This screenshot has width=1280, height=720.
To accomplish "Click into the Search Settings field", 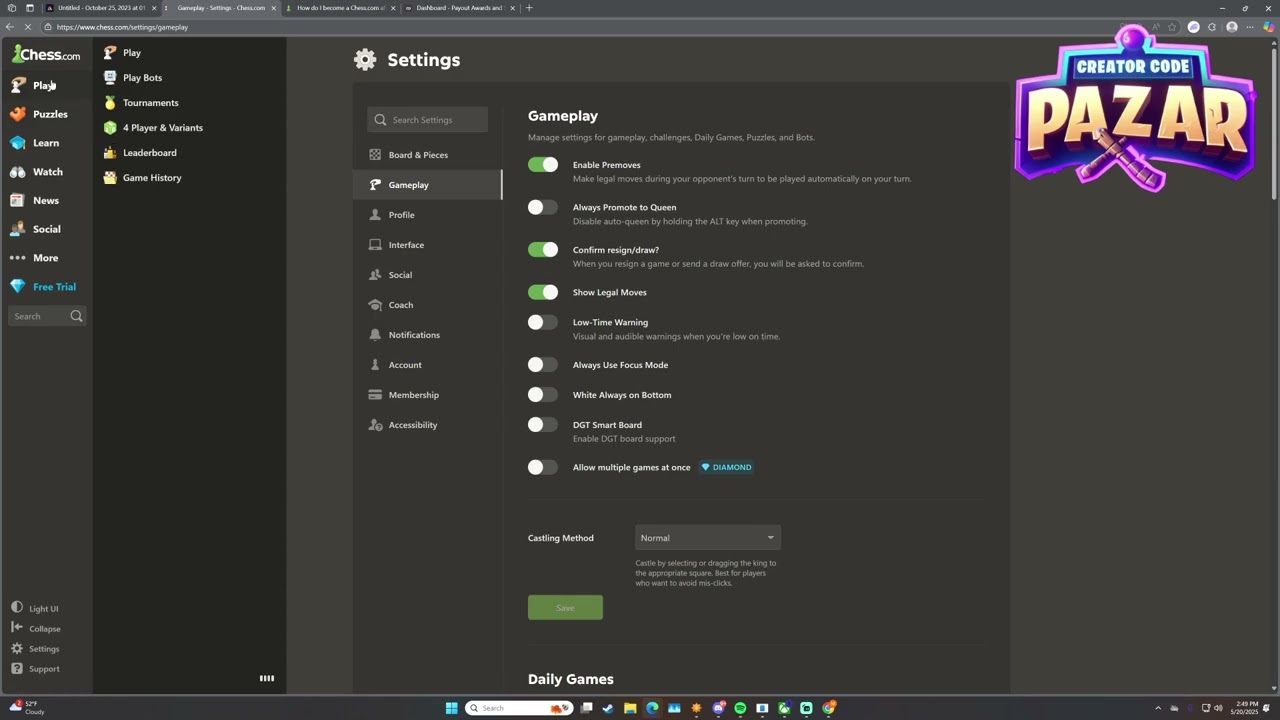I will click(x=427, y=120).
